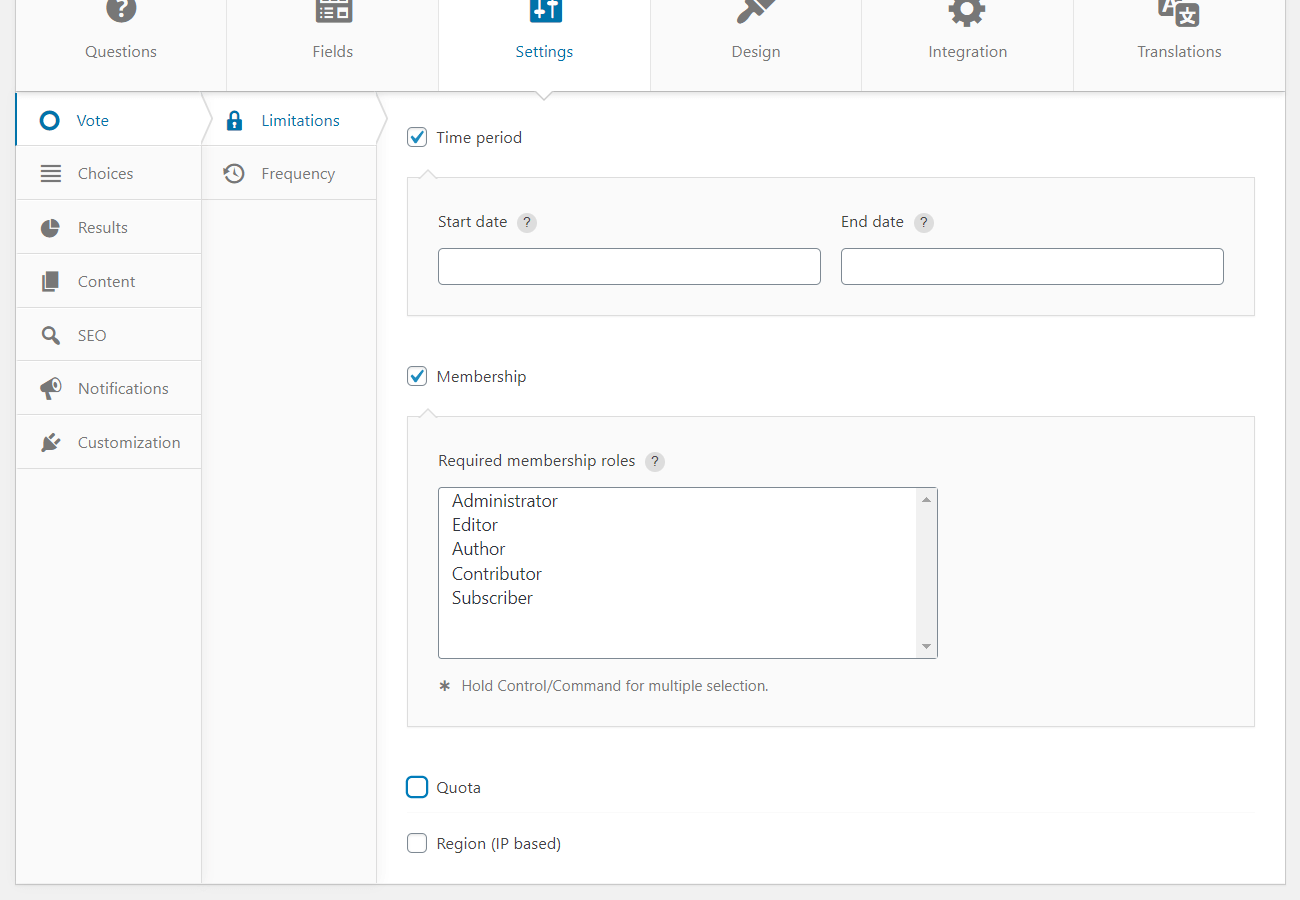The height and width of the screenshot is (900, 1300).
Task: Uncheck the Membership checkbox
Action: pos(417,376)
